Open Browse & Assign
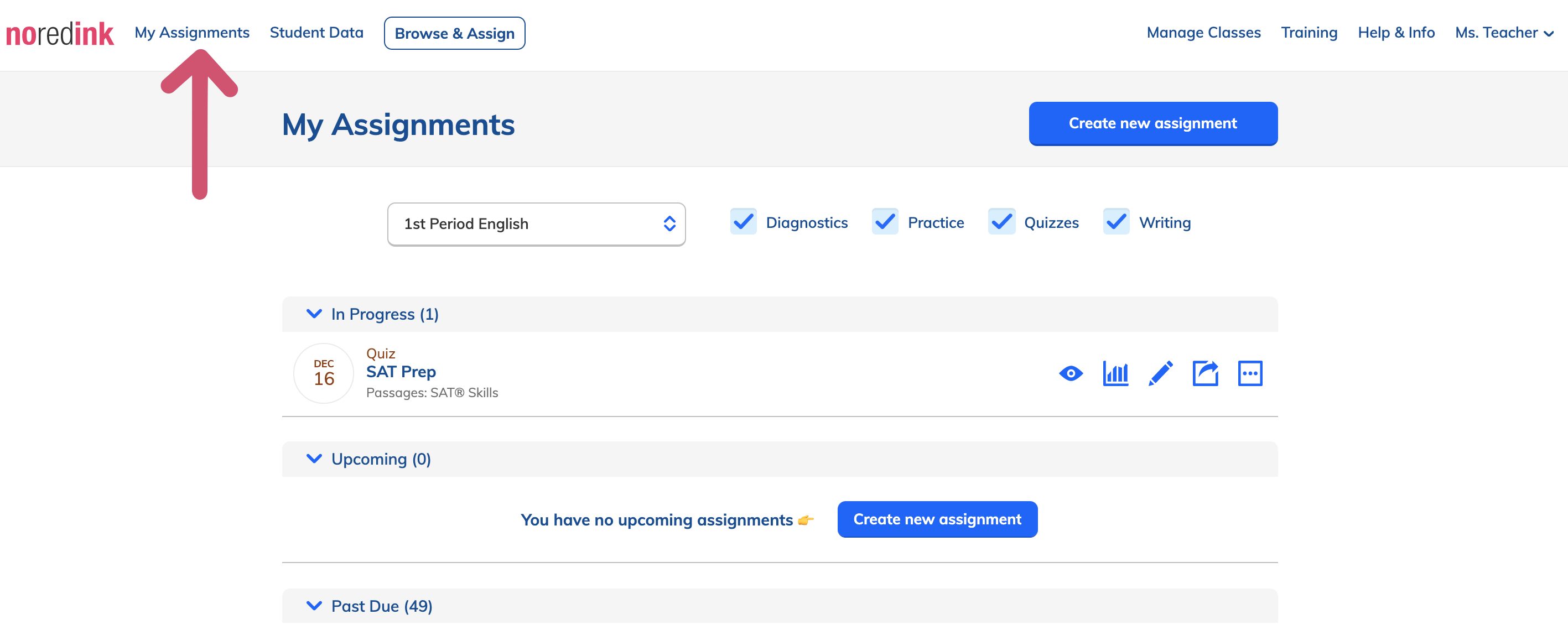Screen dimensions: 1568x635 454,34
